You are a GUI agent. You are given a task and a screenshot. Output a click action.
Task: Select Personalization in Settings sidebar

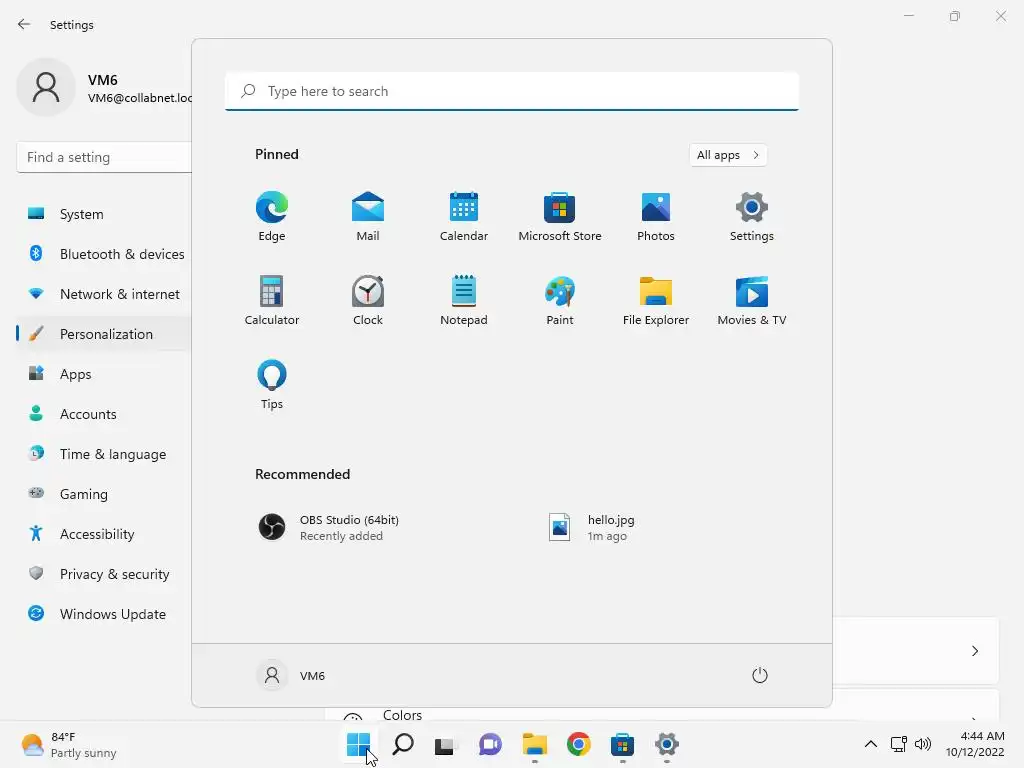pos(104,334)
